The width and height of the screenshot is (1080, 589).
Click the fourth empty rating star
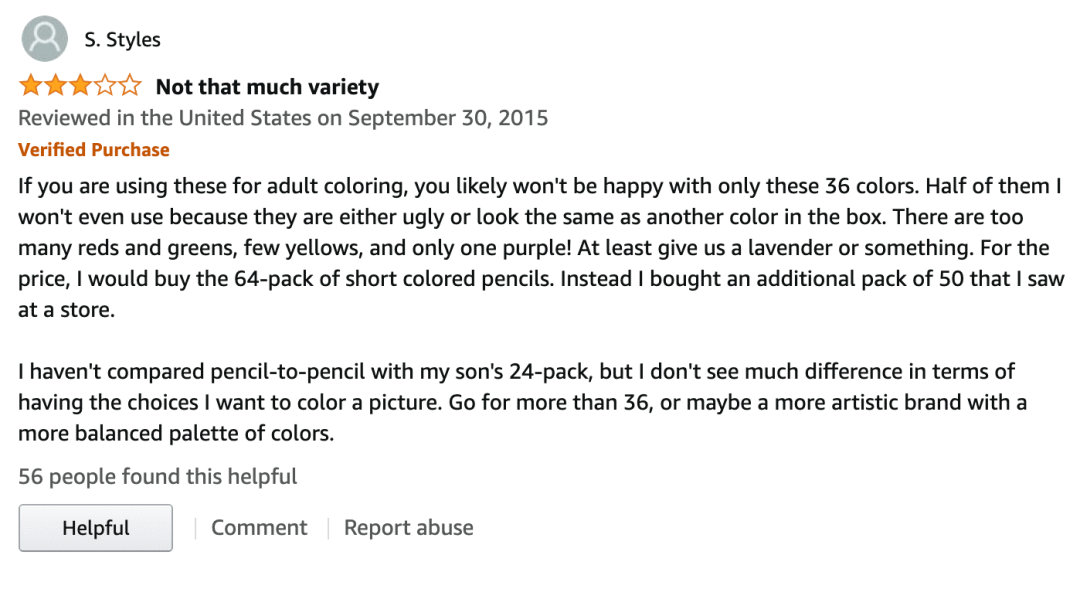tap(105, 86)
